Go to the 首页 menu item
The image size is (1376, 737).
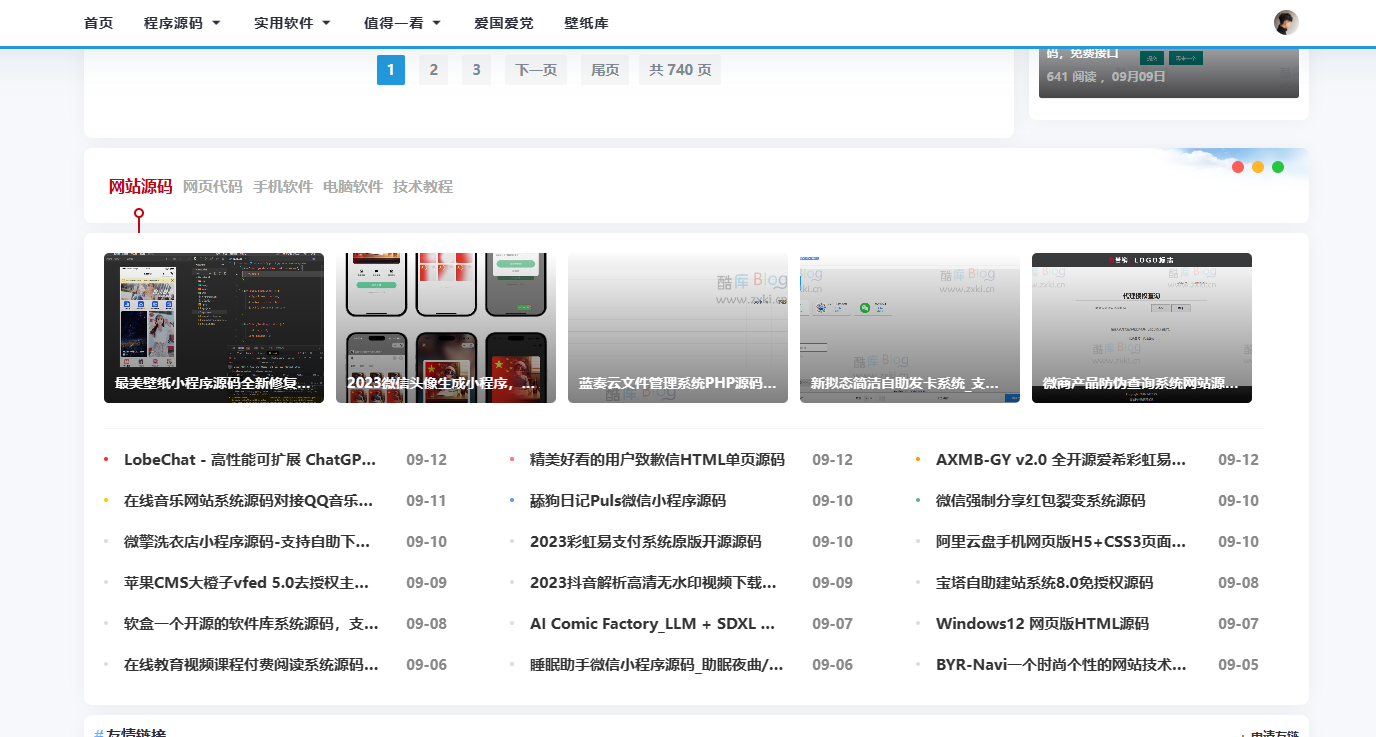pyautogui.click(x=99, y=22)
